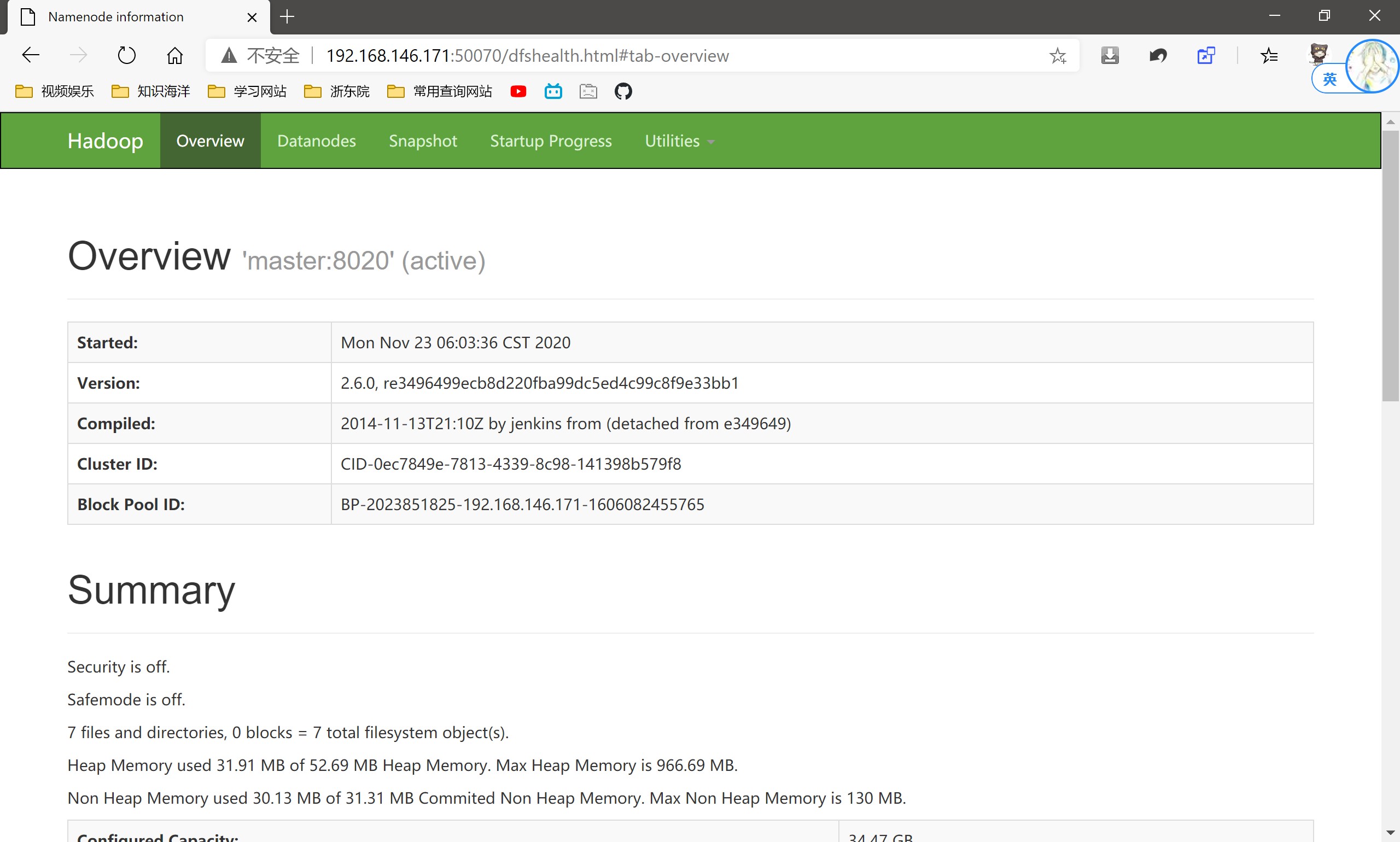Add this page to favorites star
This screenshot has height=842, width=1400.
point(1057,56)
